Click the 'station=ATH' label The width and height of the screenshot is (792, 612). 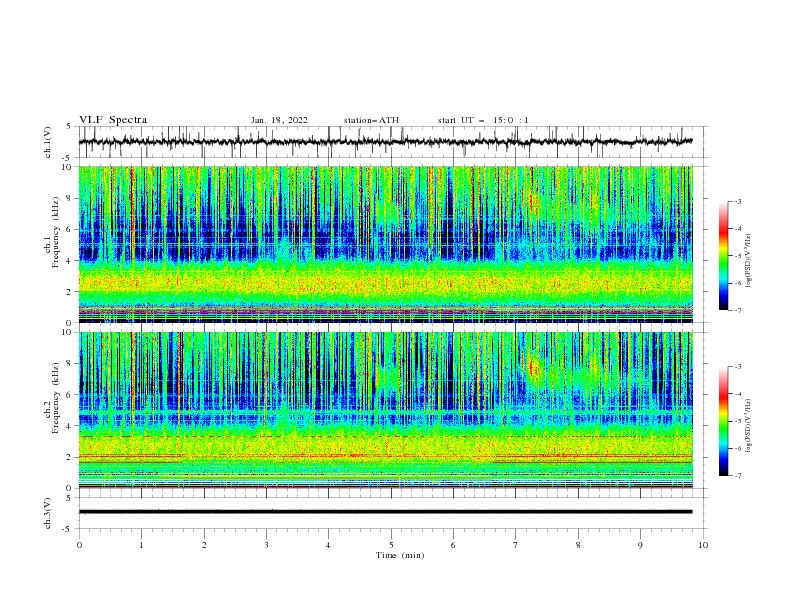click(371, 120)
